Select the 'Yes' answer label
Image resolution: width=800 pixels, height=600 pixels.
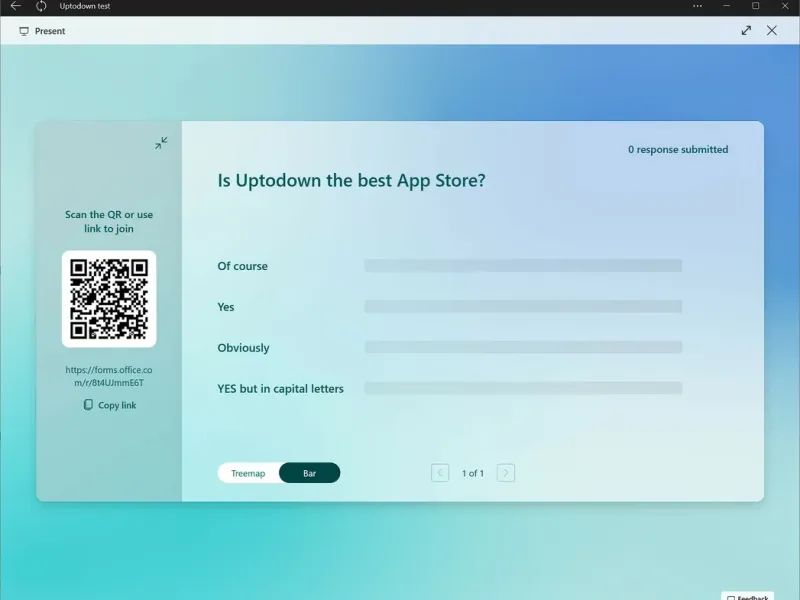[x=226, y=307]
